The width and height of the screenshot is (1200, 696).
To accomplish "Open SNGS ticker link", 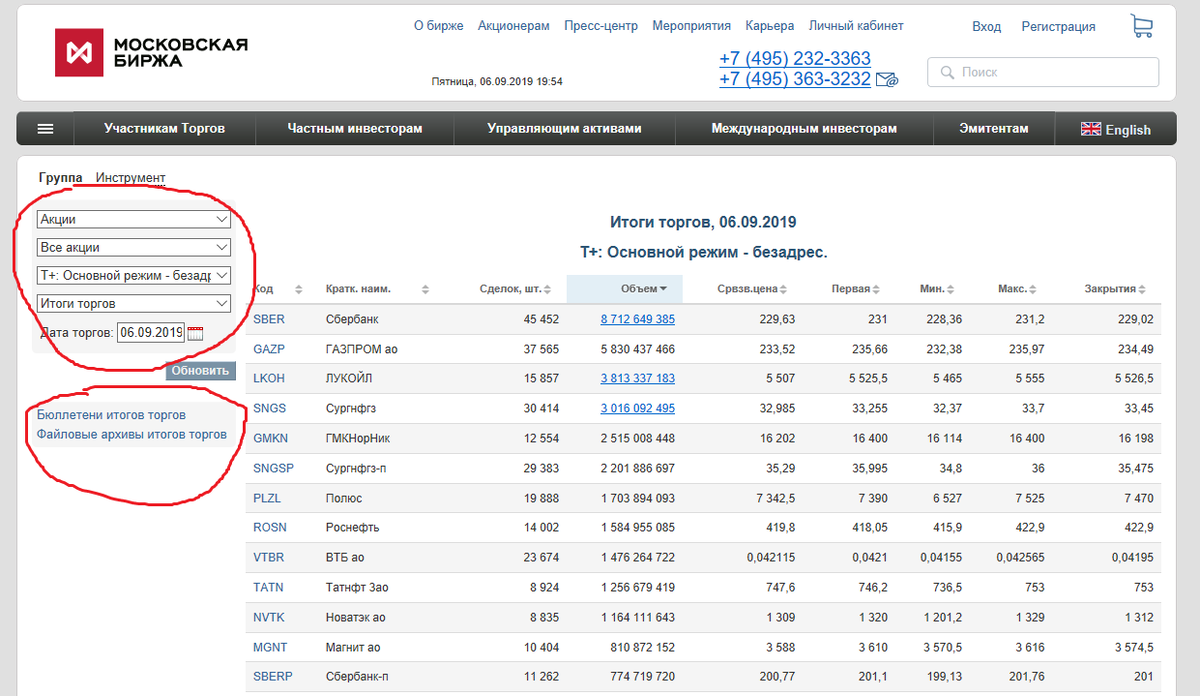I will point(269,408).
